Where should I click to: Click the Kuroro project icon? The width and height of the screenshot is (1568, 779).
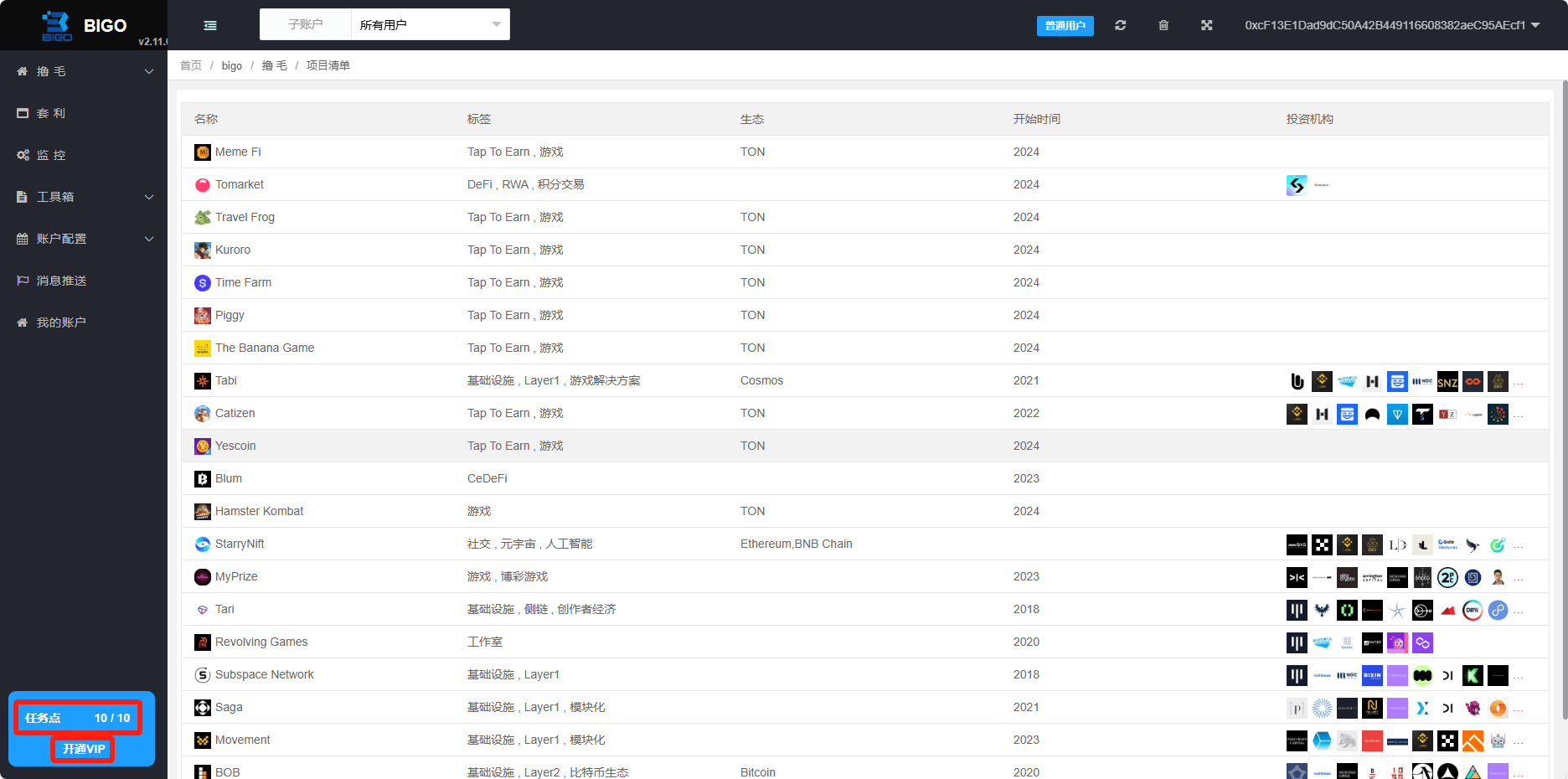203,250
